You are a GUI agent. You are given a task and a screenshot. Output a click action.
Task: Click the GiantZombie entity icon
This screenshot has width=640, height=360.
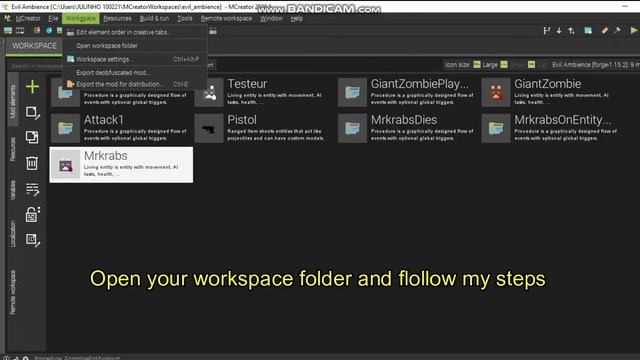click(496, 92)
